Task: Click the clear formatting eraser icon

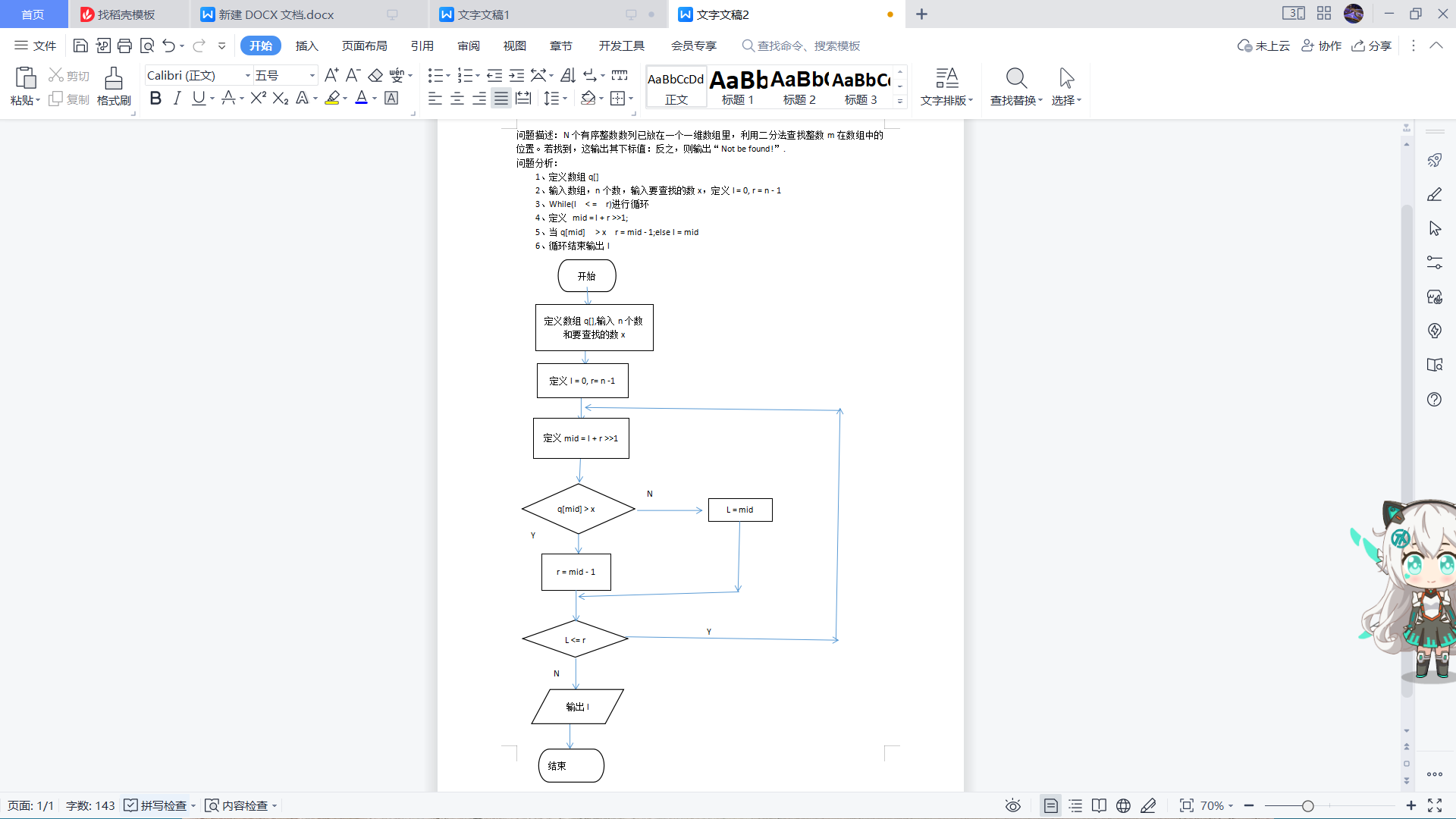Action: [x=375, y=75]
